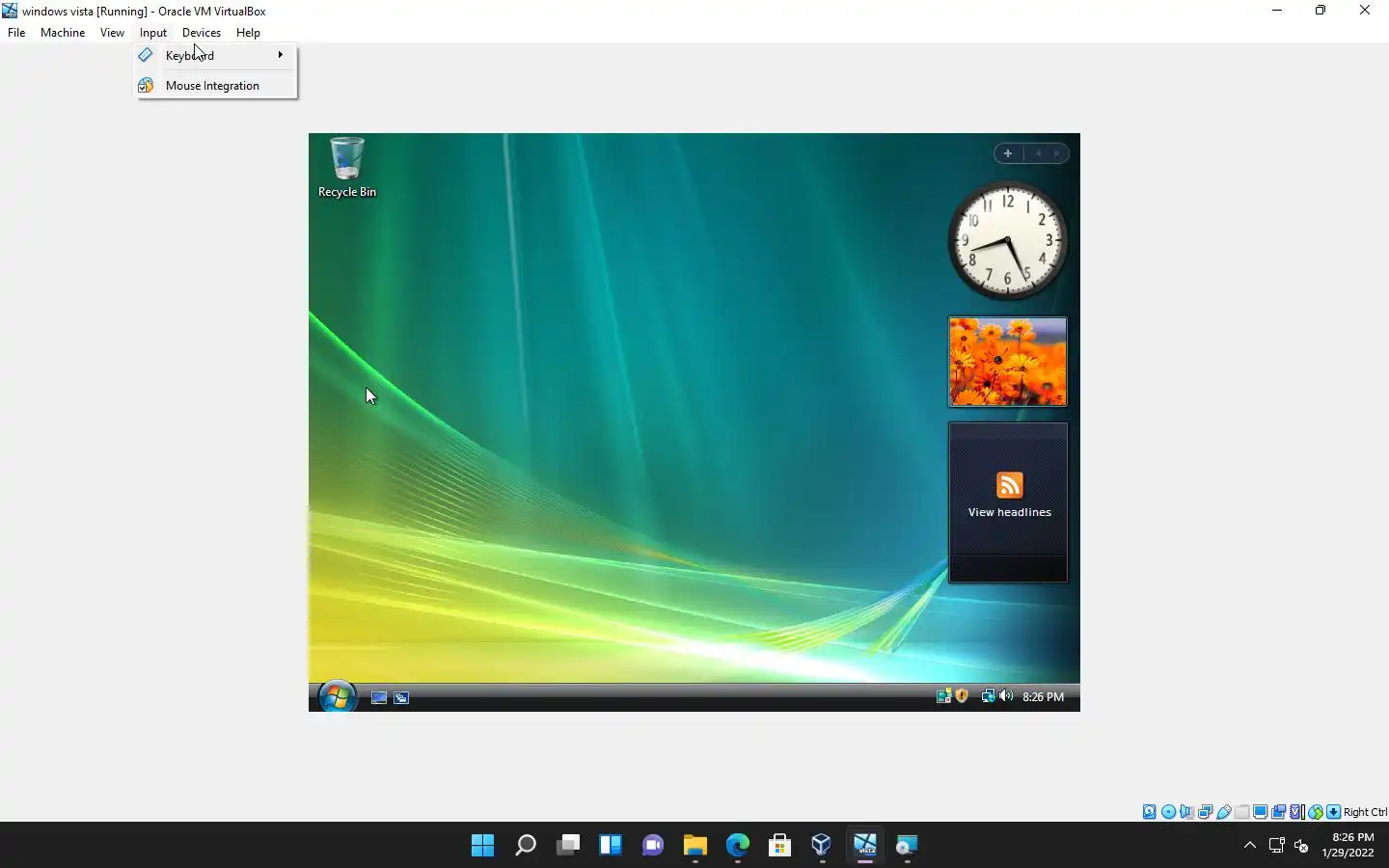Screen dimensions: 1389x868
Task: Open the Devices menu
Action: click(202, 32)
